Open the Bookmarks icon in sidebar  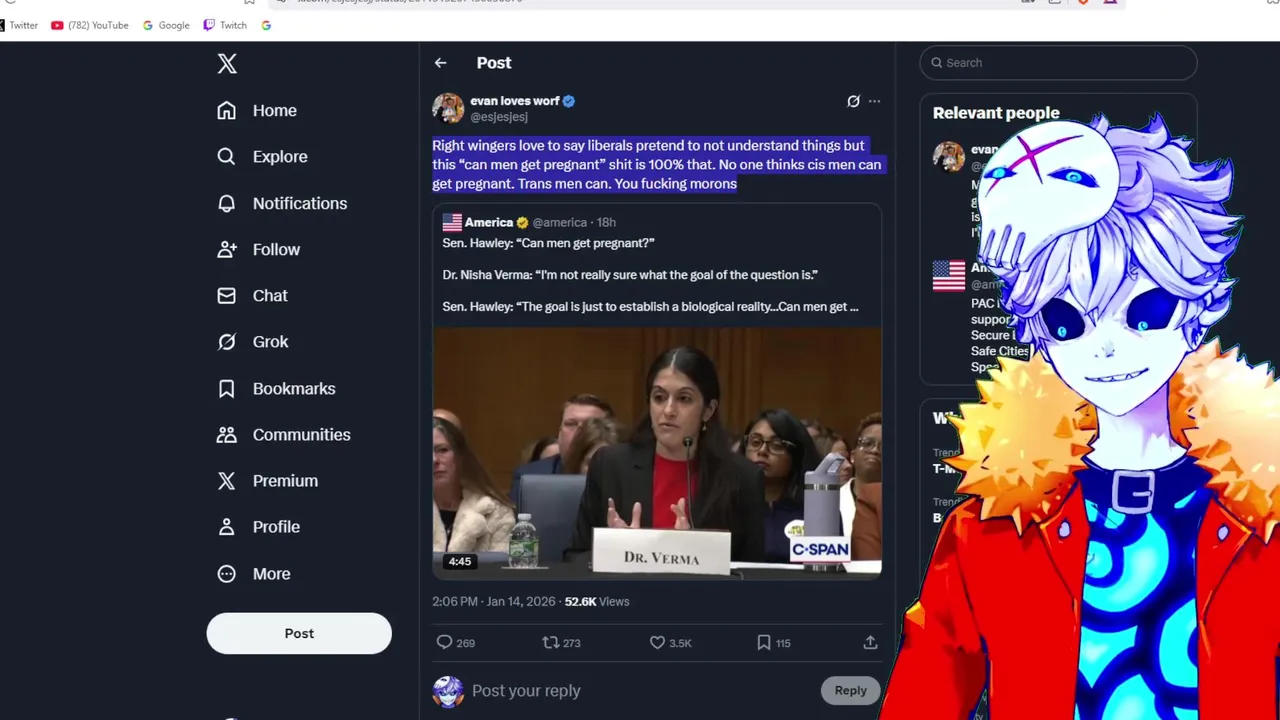[x=227, y=389]
